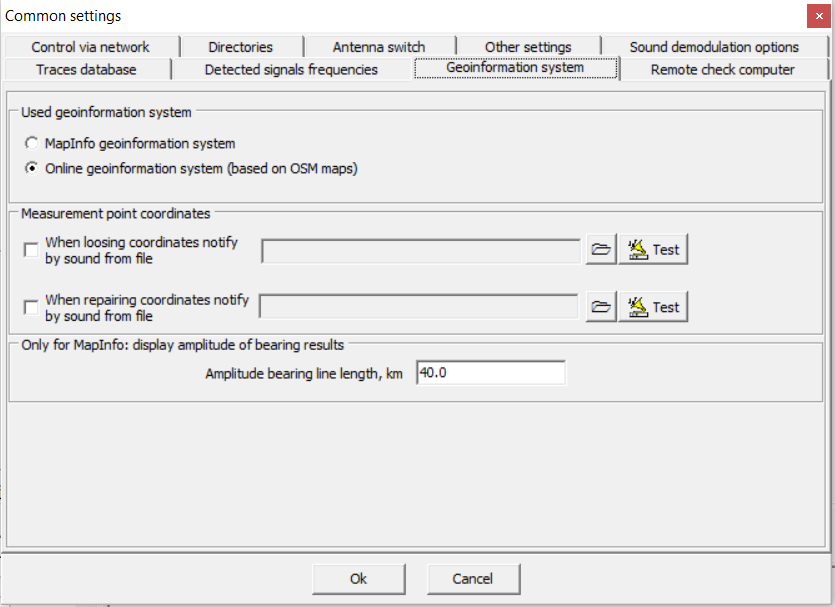Screen dimensions: 835x607
Task: Enable notify when repairing coordinates checkbox
Action: tap(31, 307)
